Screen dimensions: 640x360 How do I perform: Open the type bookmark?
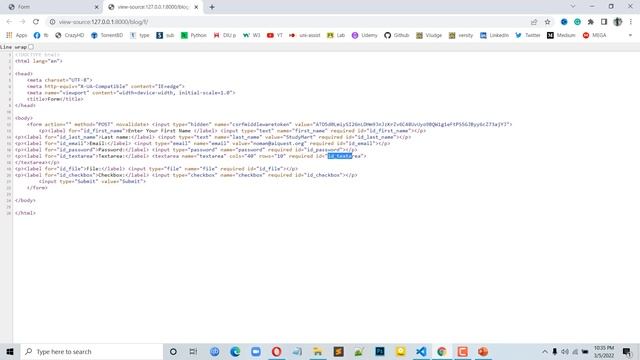pyautogui.click(x=140, y=36)
